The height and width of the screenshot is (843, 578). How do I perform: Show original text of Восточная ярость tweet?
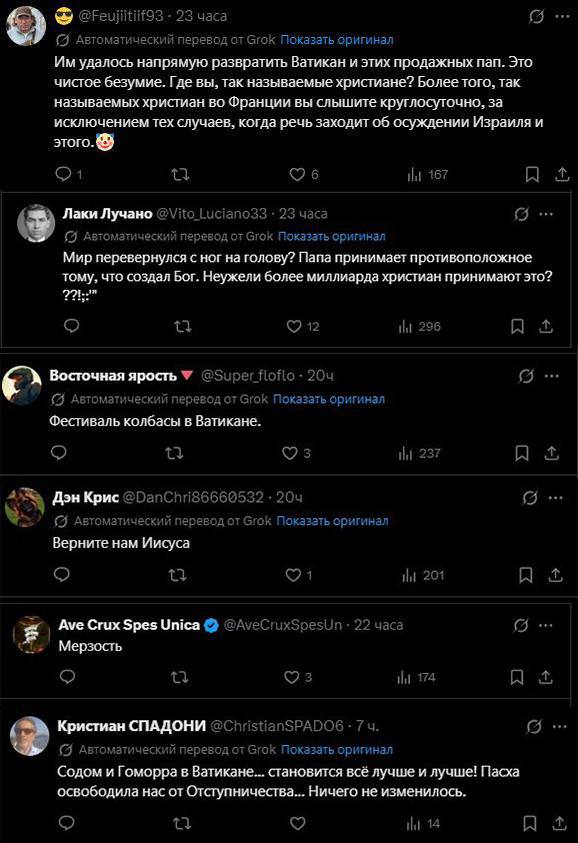(329, 399)
